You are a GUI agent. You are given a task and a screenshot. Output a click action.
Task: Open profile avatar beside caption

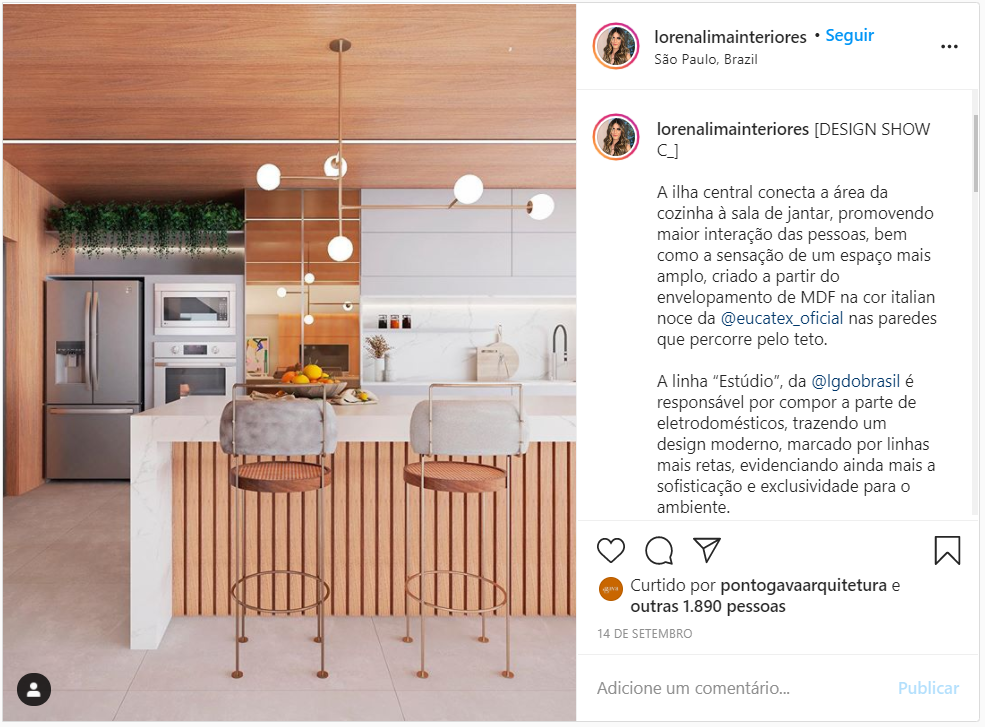coord(616,137)
